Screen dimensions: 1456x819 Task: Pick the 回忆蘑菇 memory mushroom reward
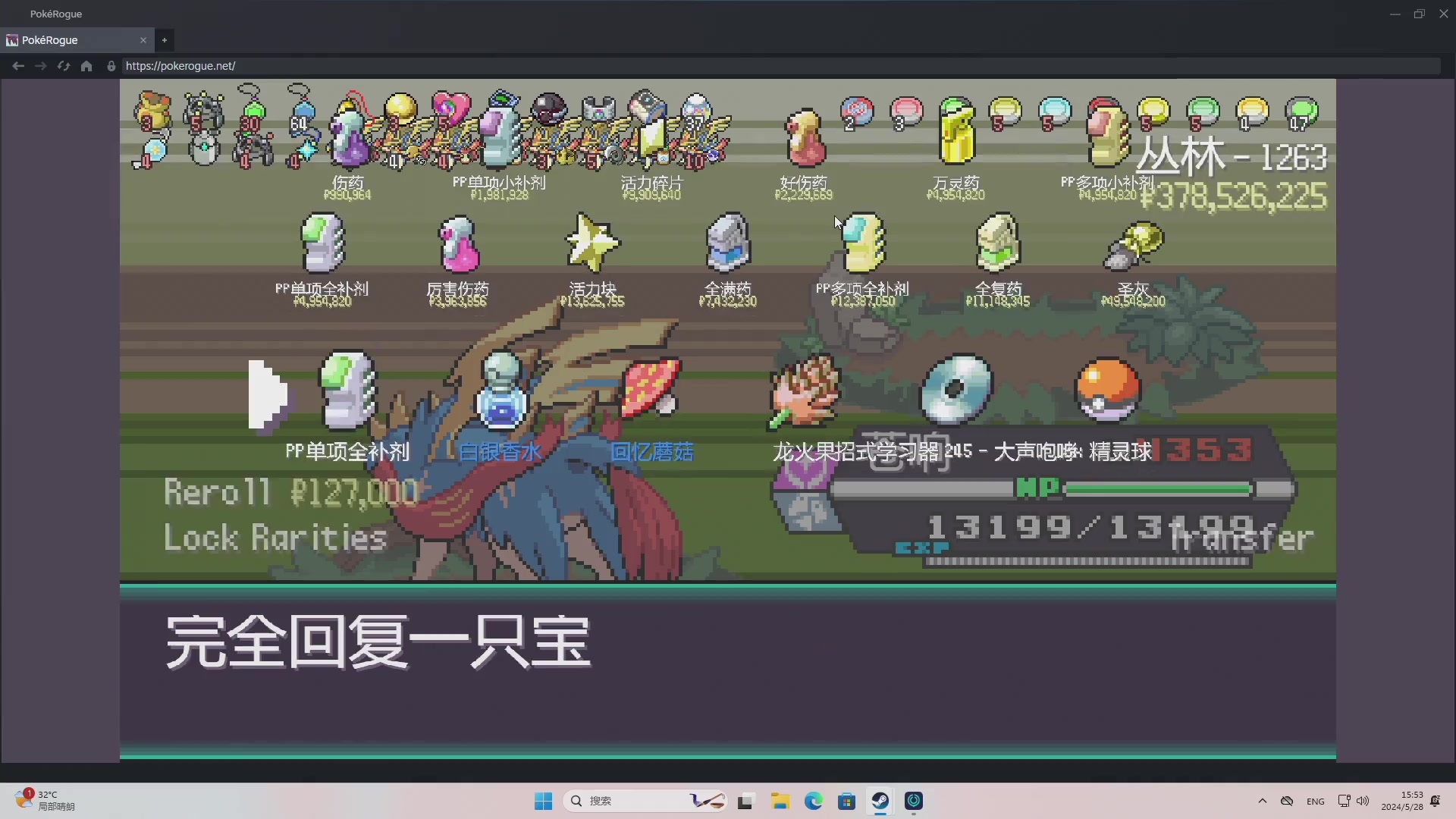[651, 388]
